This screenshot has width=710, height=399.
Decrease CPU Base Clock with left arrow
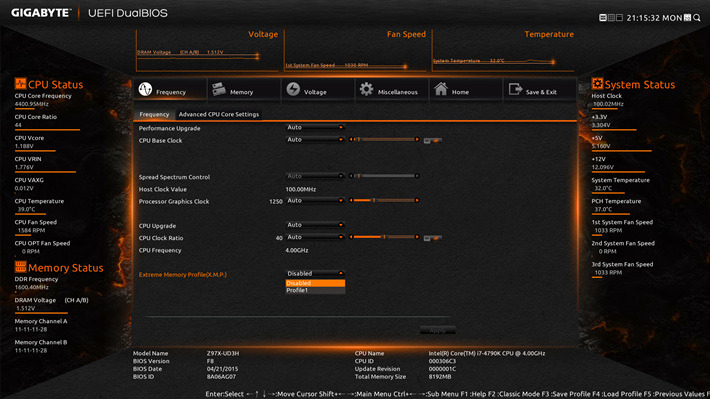(x=350, y=139)
